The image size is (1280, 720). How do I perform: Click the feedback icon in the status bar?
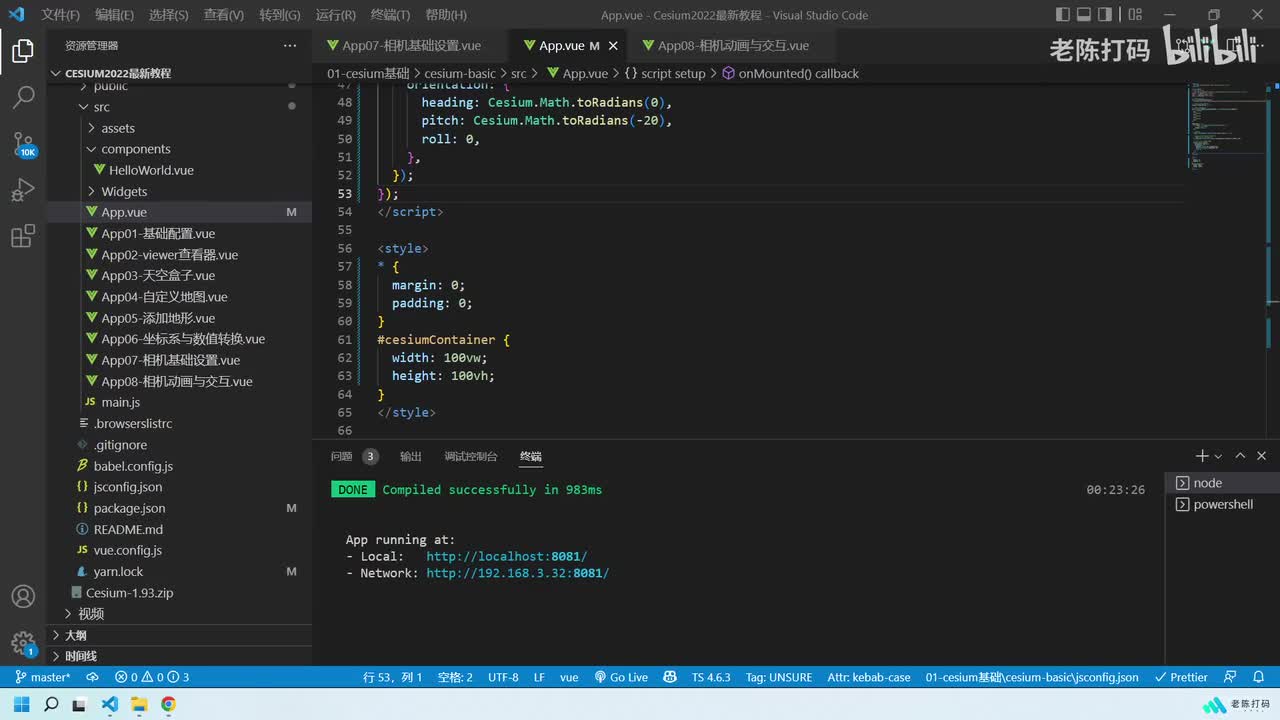point(1230,677)
